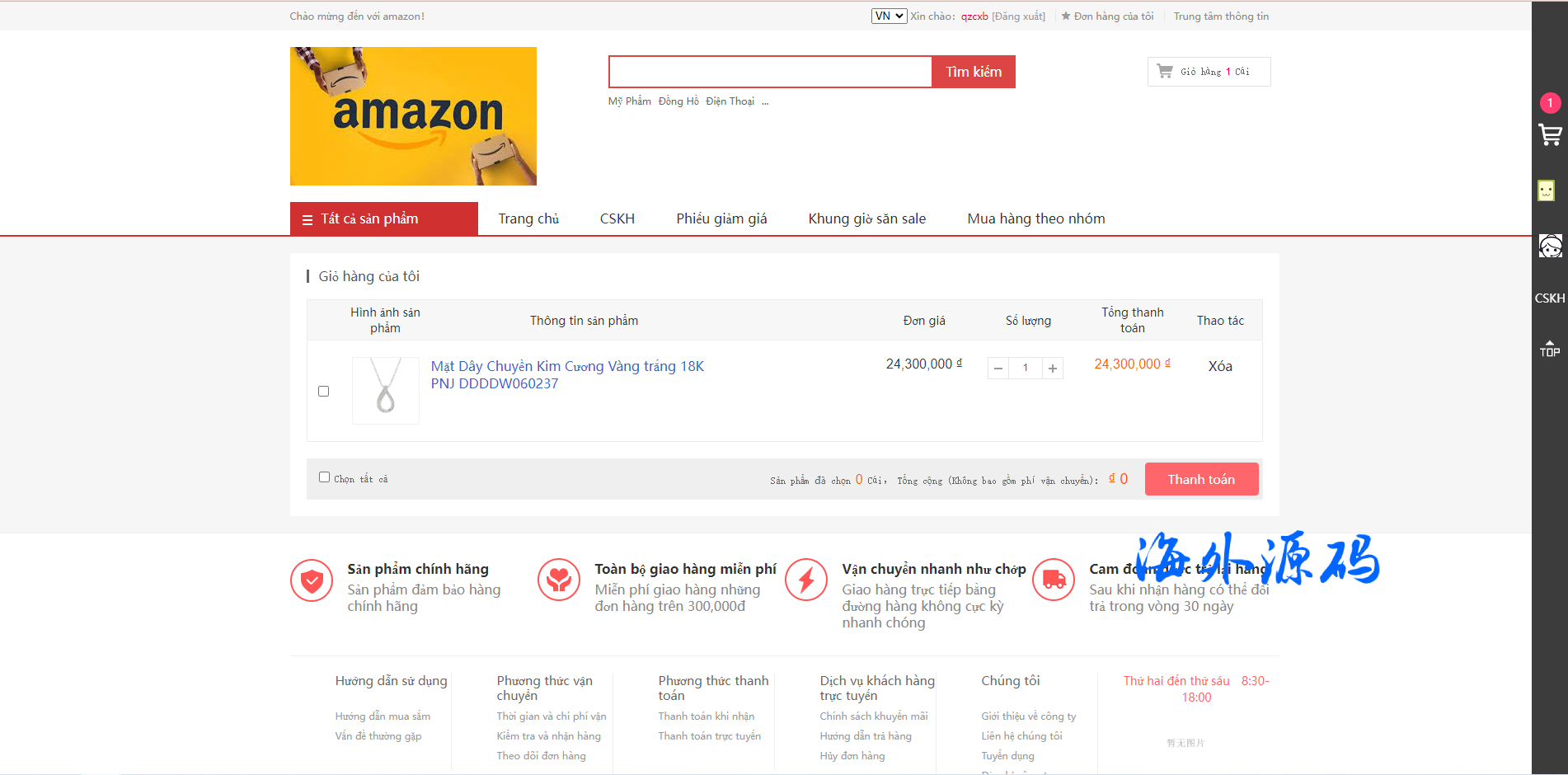Open Liên hệ chúng tôi footer link
Image resolution: width=1568 pixels, height=775 pixels.
pyautogui.click(x=1022, y=736)
